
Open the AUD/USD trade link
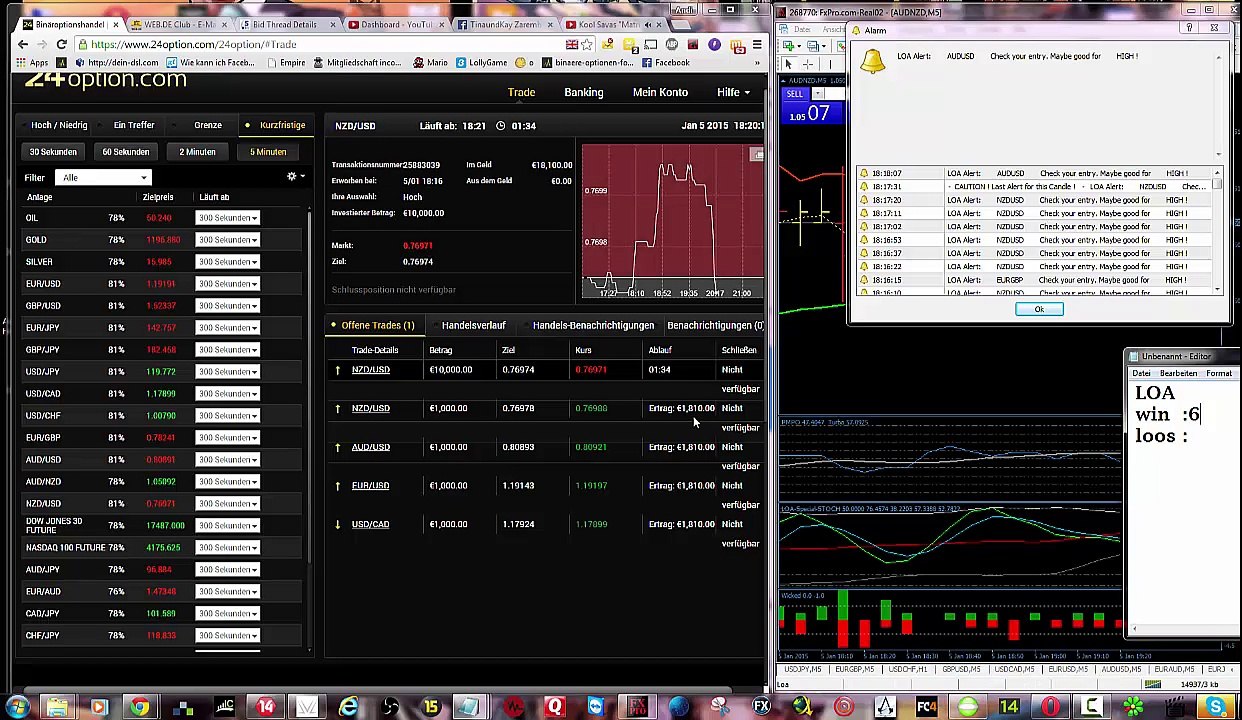370,447
